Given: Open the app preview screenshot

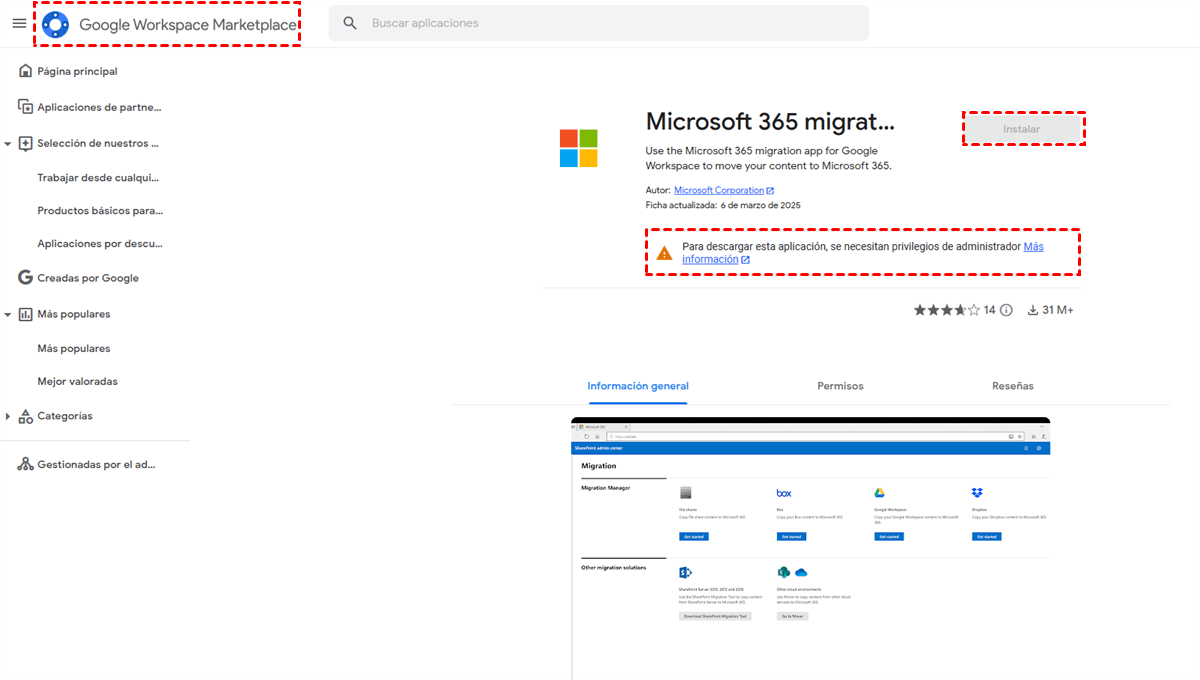Looking at the screenshot, I should coord(811,548).
